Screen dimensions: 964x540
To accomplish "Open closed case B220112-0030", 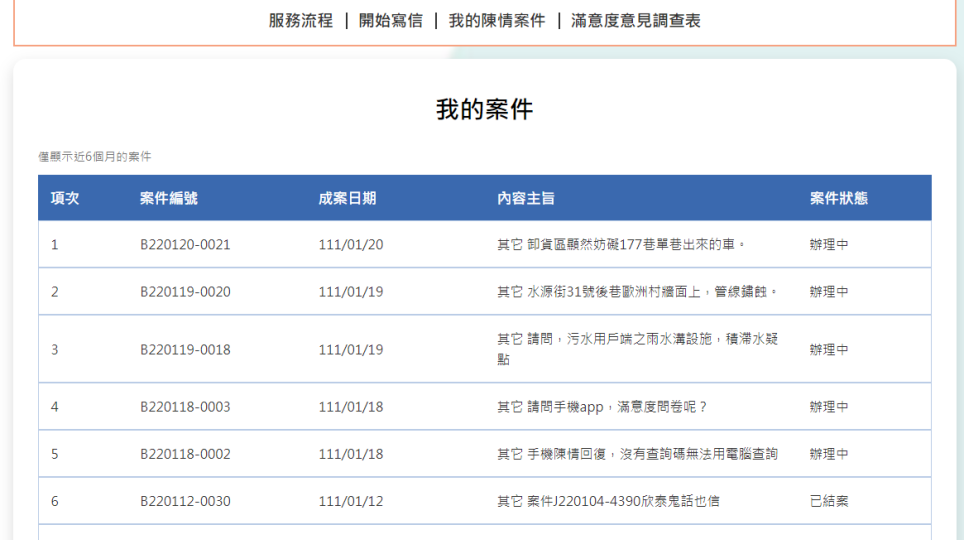I will click(x=185, y=501).
